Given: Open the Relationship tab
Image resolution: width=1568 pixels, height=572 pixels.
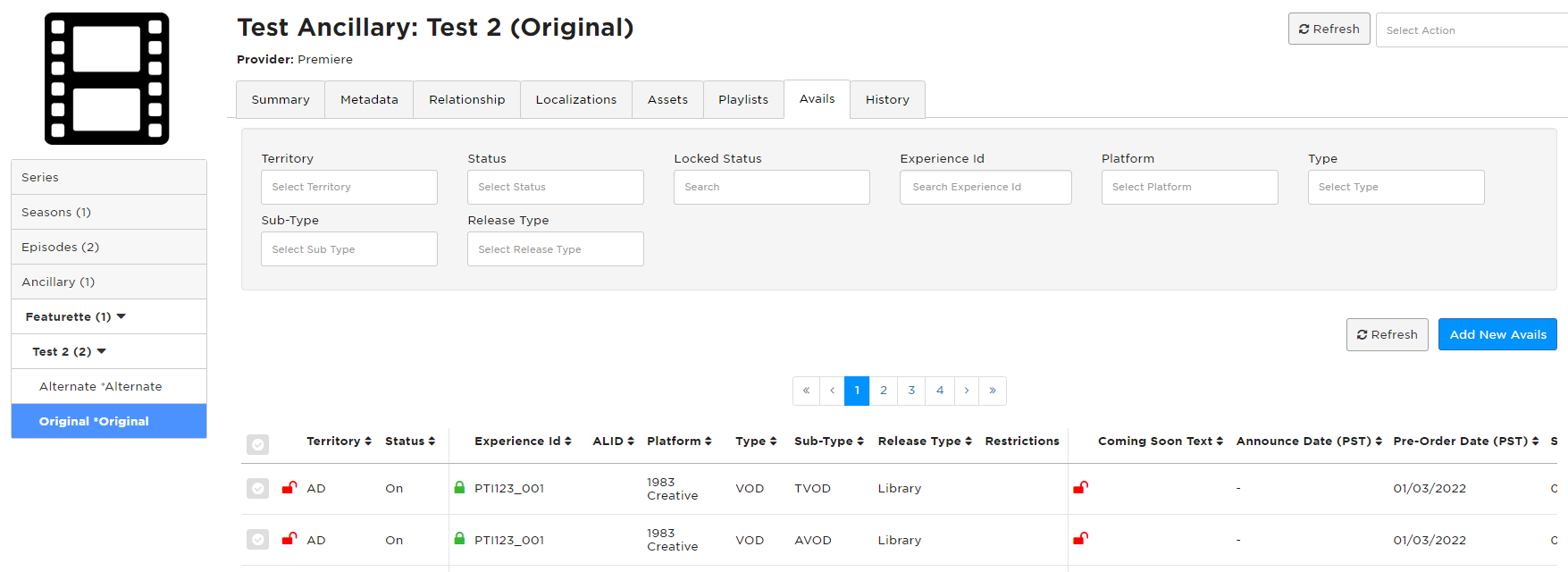Looking at the screenshot, I should [x=467, y=99].
